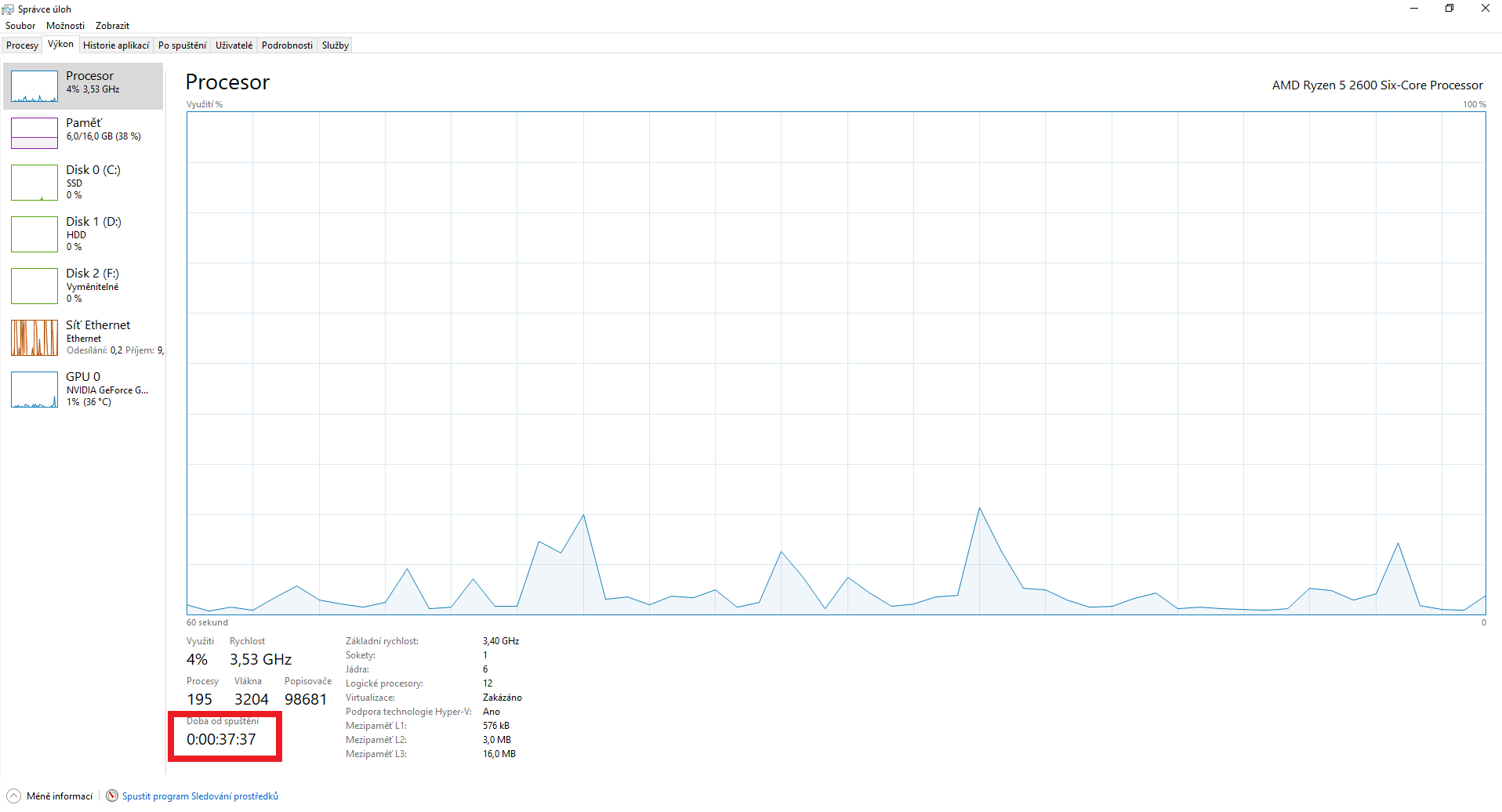Open the Možnosti menu
This screenshot has height=812, width=1502.
65,26
